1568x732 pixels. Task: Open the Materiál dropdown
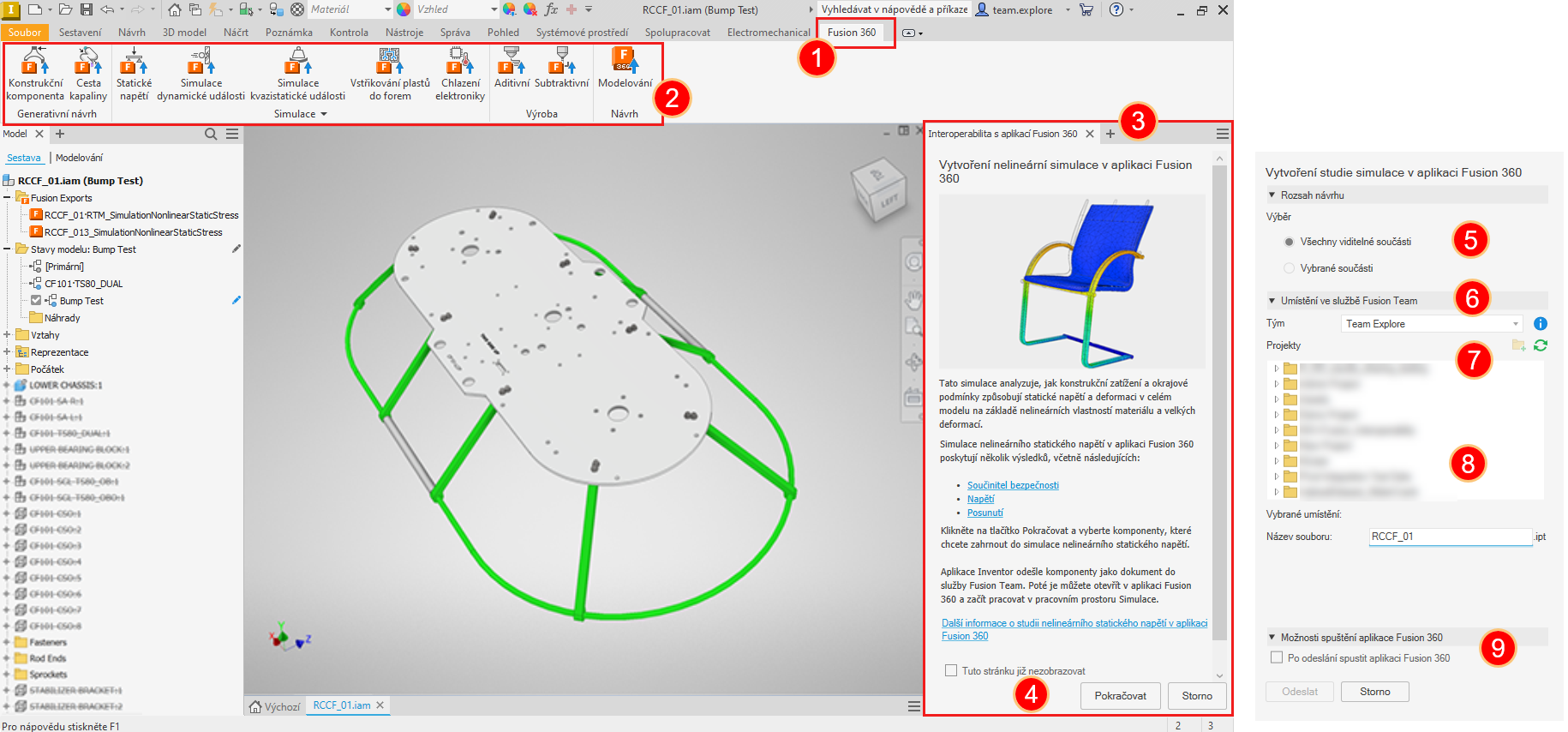coord(350,9)
